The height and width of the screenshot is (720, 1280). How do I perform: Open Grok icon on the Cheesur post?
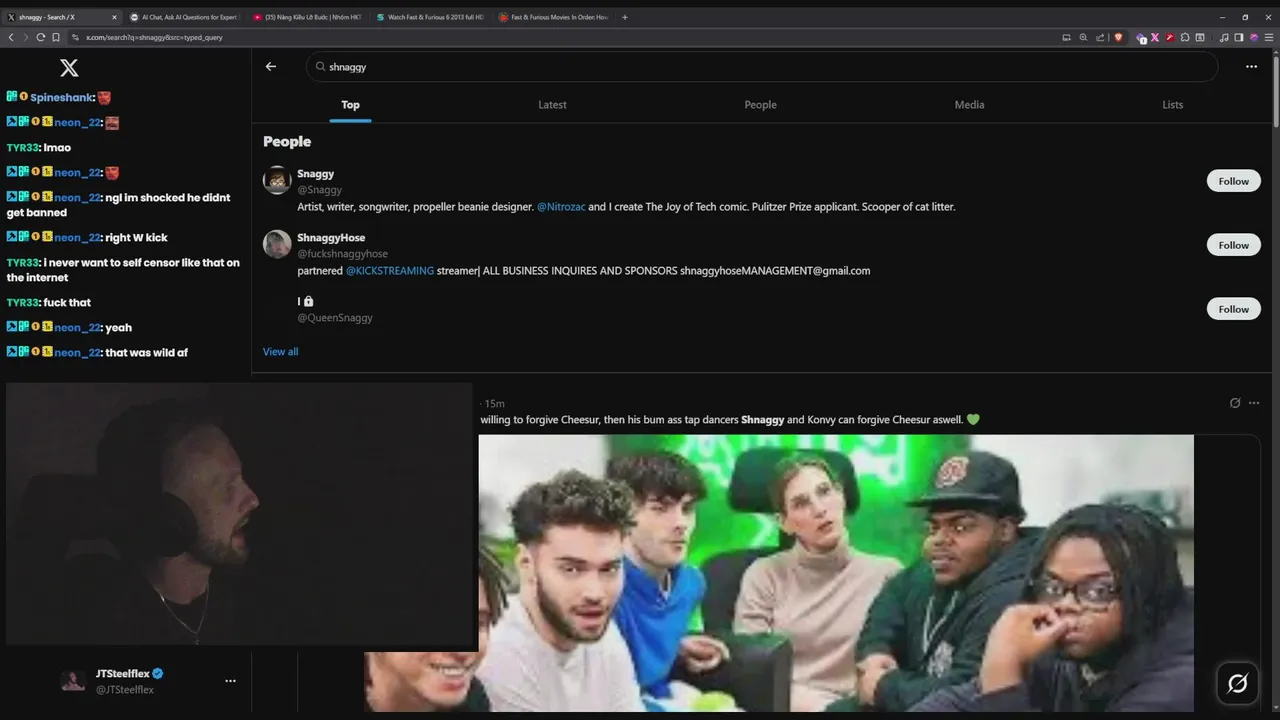coord(1235,403)
